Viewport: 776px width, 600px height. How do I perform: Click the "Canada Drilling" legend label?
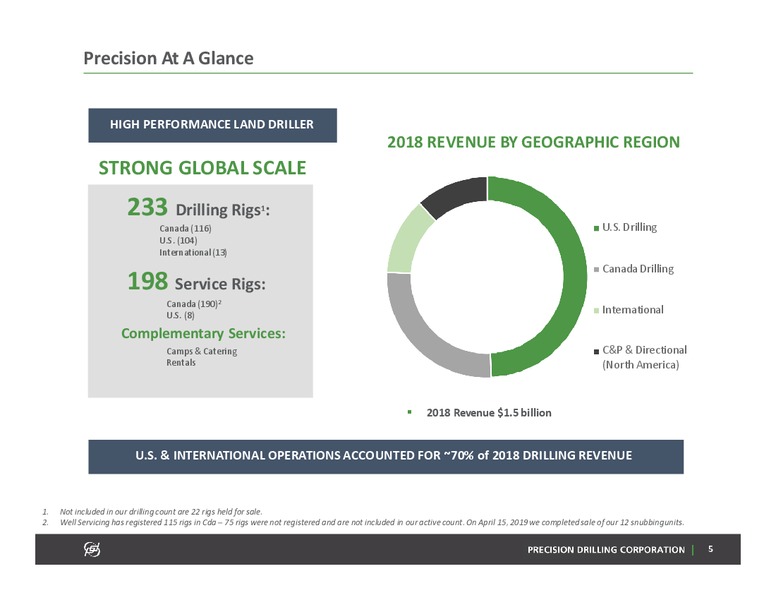pos(638,269)
